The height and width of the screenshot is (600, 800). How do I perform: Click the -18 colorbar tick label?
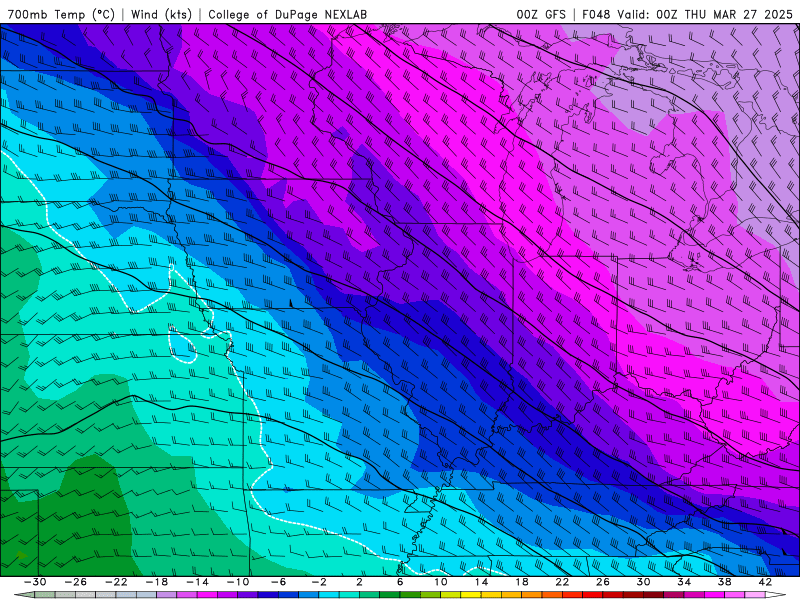point(157,582)
